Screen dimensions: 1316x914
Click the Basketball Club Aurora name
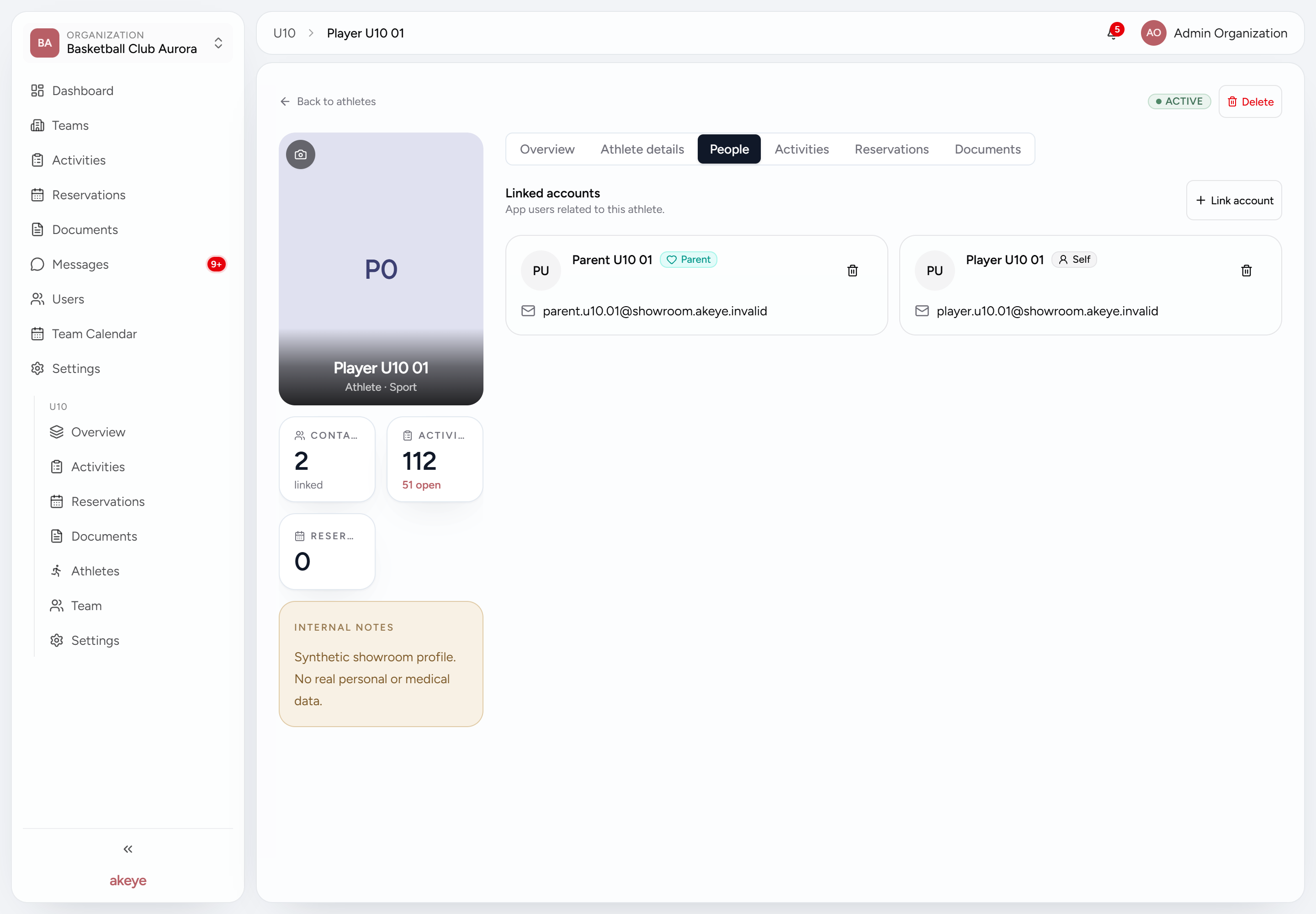coord(132,49)
